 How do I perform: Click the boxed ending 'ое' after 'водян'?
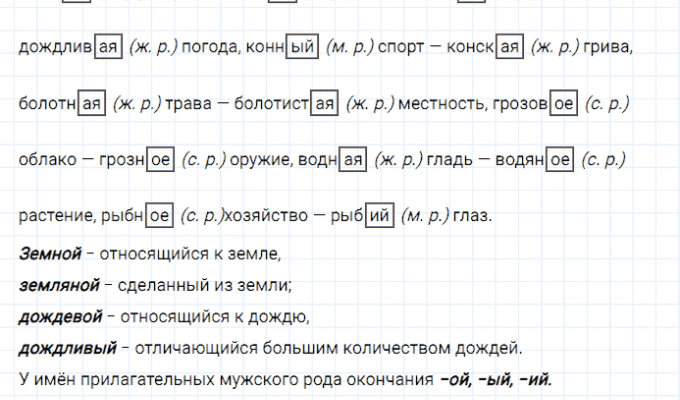click(x=561, y=159)
